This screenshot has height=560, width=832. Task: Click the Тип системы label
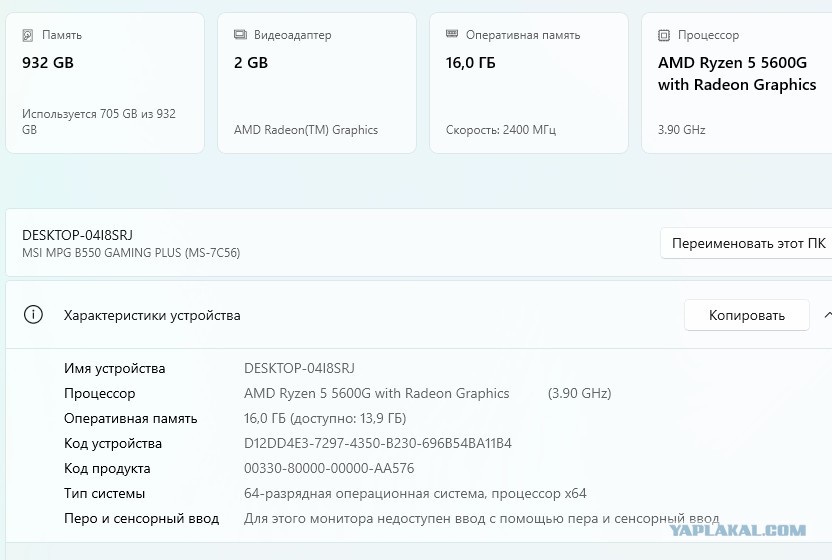pos(105,493)
